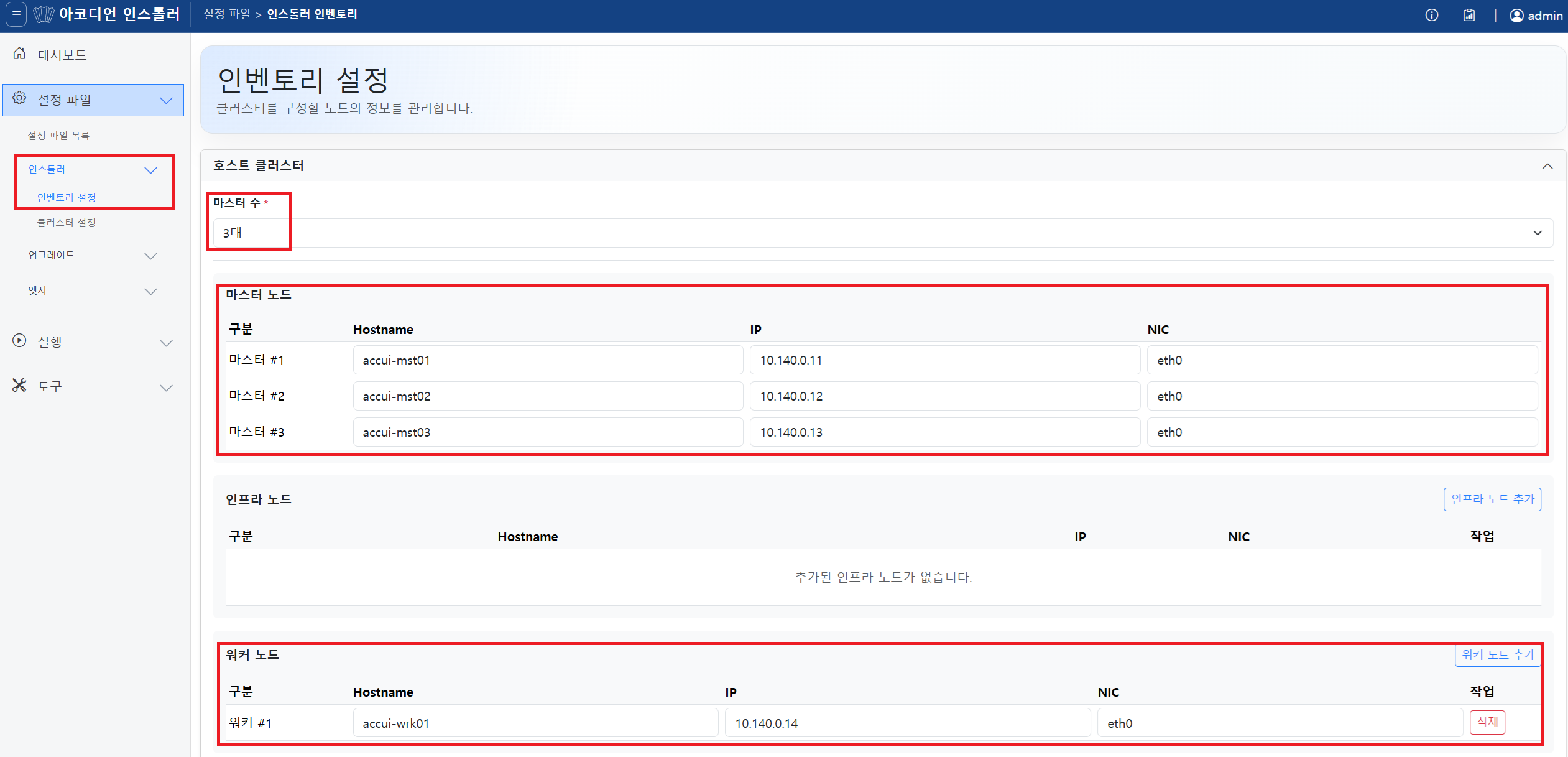Delete worker #1 with 삭제 button
1568x757 pixels.
pos(1487,722)
